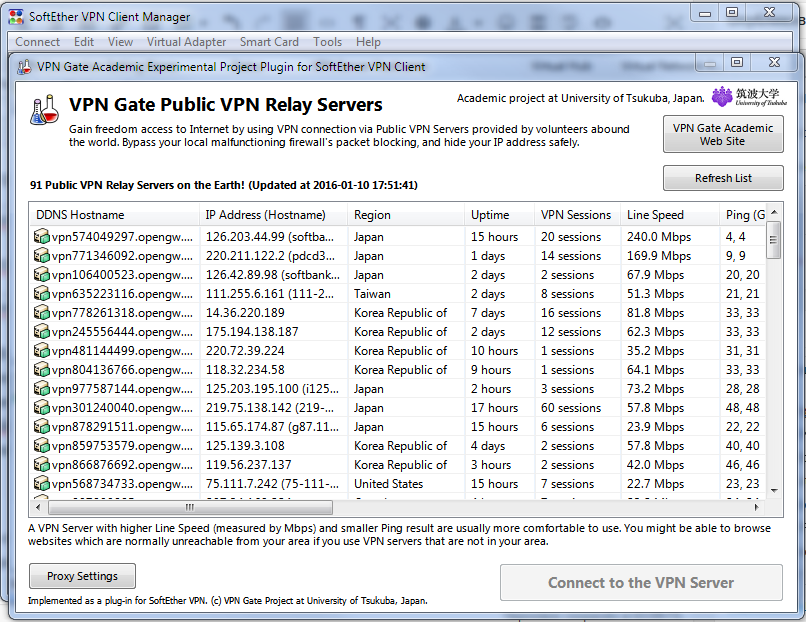Close the VPN Gate plugin window
The height and width of the screenshot is (622, 806).
coord(774,62)
